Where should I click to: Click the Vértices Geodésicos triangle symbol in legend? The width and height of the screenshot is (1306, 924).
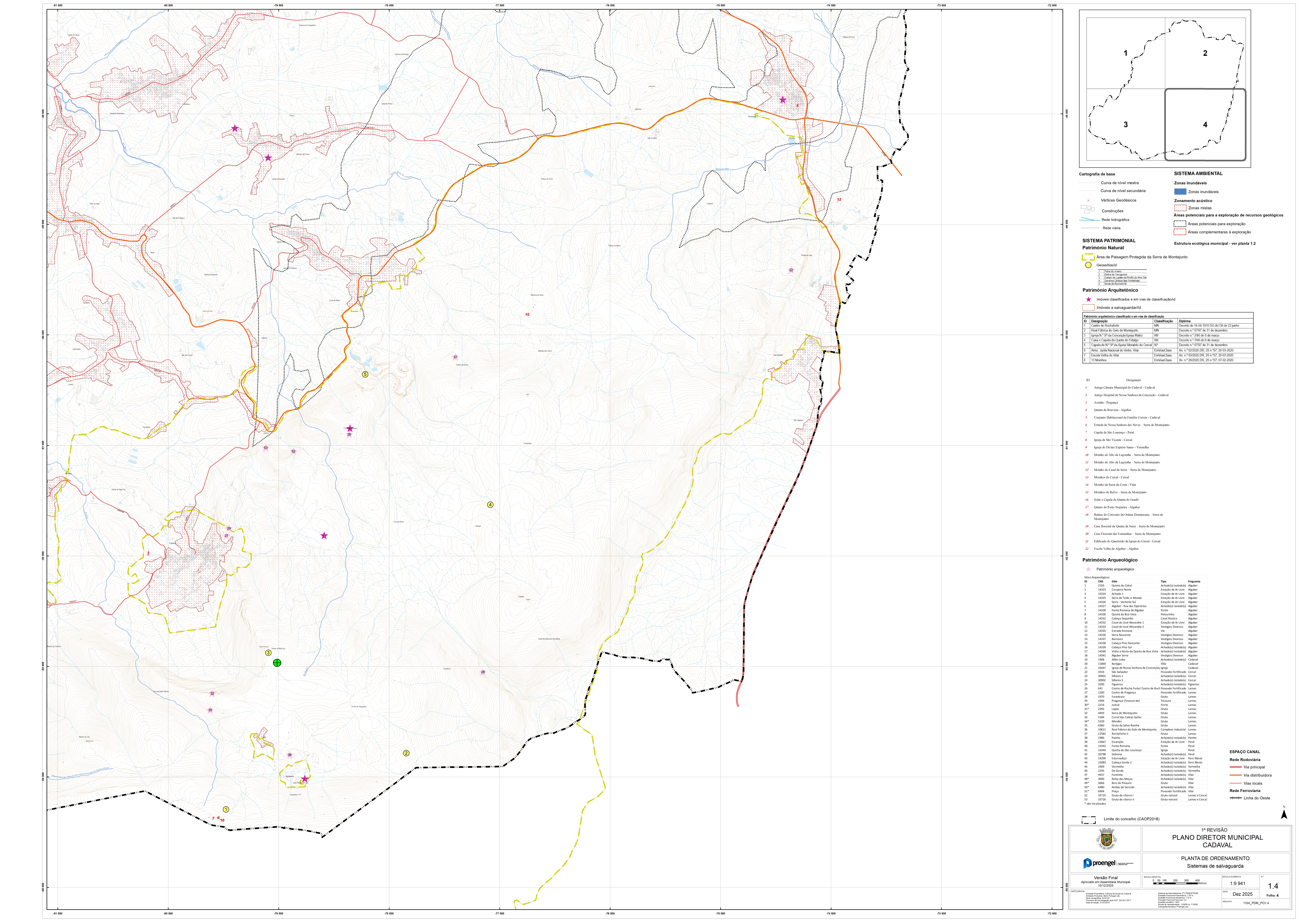click(1088, 200)
